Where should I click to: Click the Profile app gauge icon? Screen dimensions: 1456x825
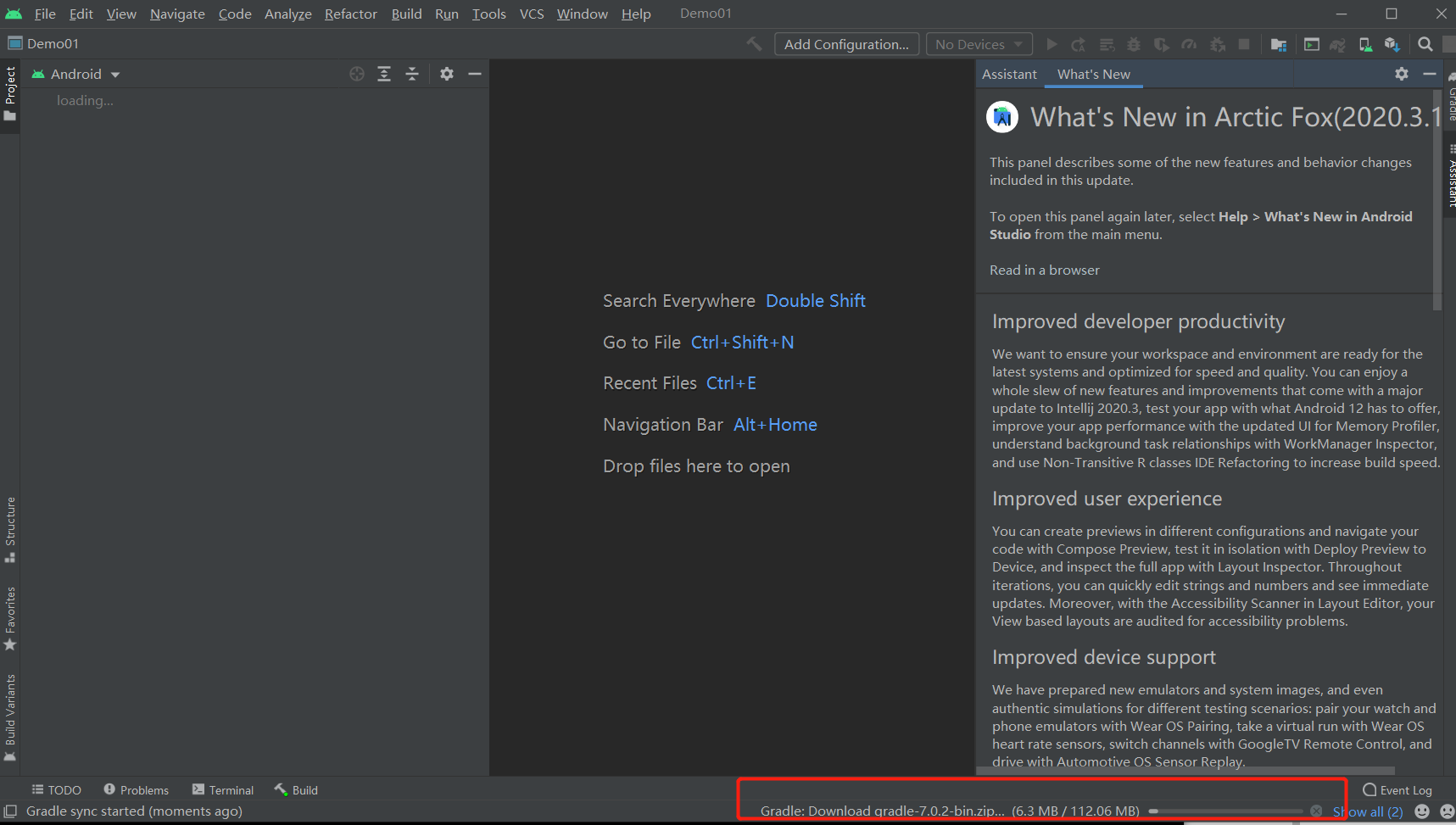pos(1189,44)
